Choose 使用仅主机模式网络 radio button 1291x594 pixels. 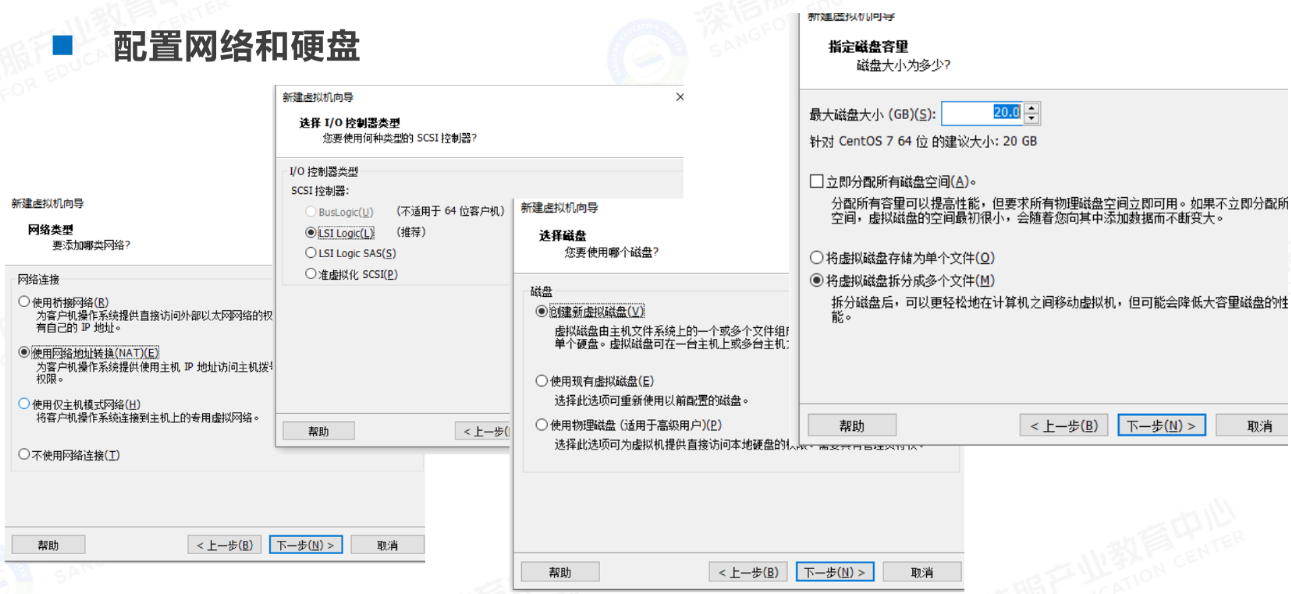click(24, 404)
